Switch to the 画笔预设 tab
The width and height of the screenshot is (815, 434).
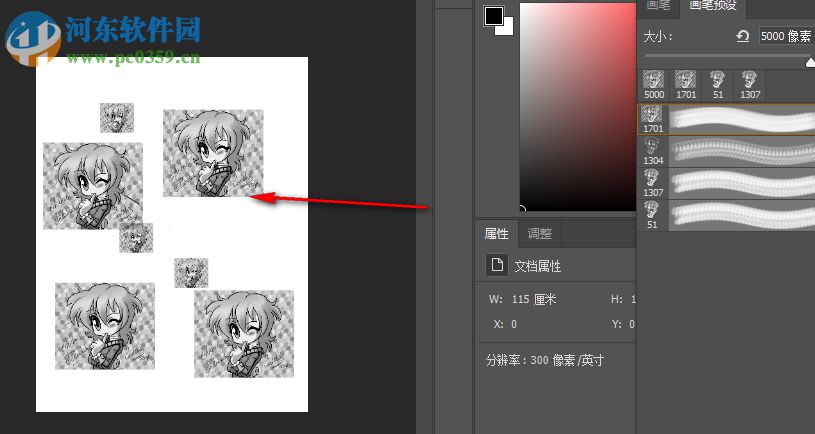713,6
